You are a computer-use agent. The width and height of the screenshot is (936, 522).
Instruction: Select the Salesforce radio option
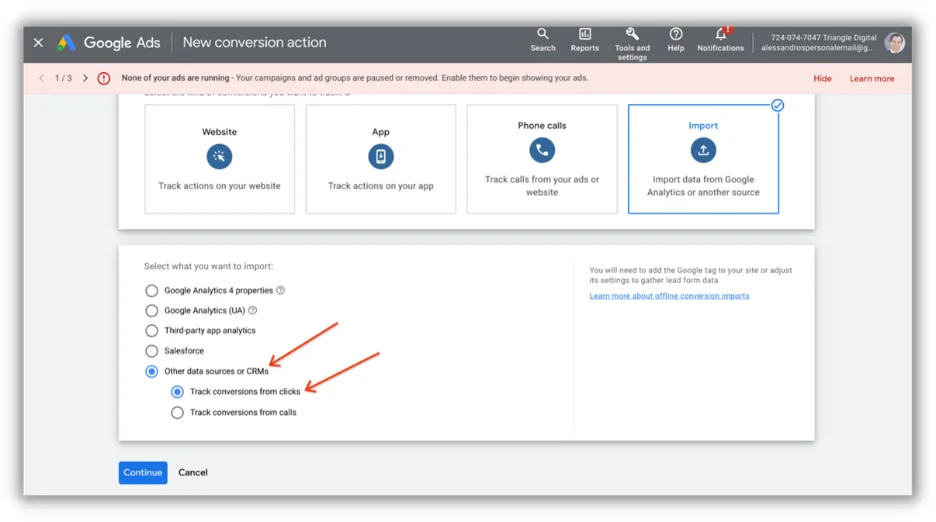(152, 351)
